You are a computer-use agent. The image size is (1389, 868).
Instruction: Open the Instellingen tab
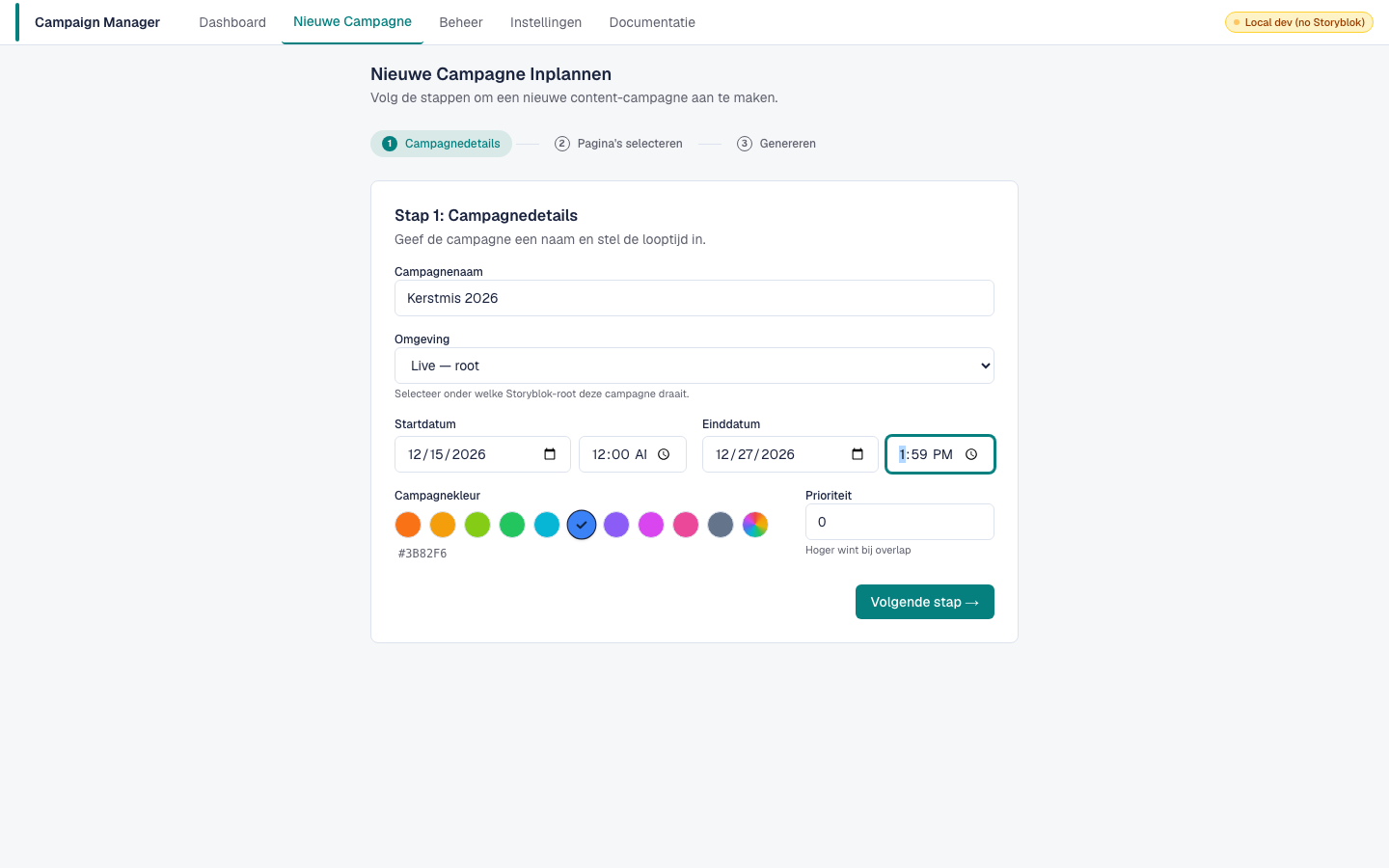(x=546, y=22)
